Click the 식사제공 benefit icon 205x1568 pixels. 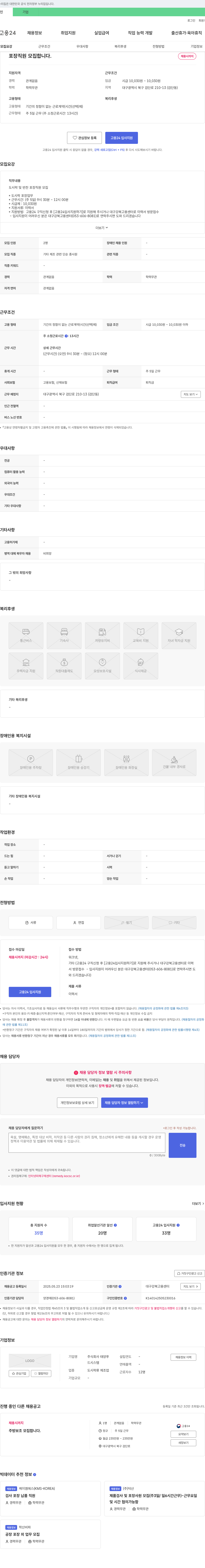pos(141,666)
